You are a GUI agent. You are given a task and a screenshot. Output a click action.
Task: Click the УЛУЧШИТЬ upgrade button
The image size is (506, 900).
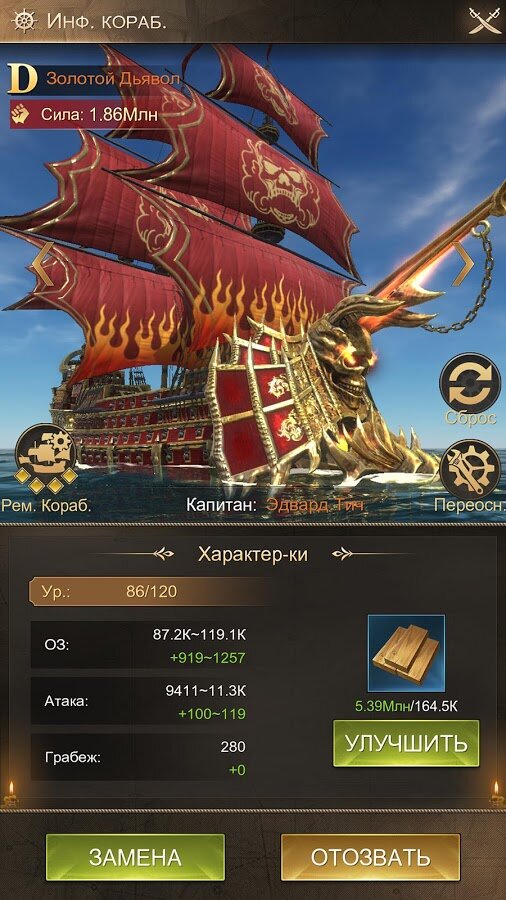click(x=406, y=743)
